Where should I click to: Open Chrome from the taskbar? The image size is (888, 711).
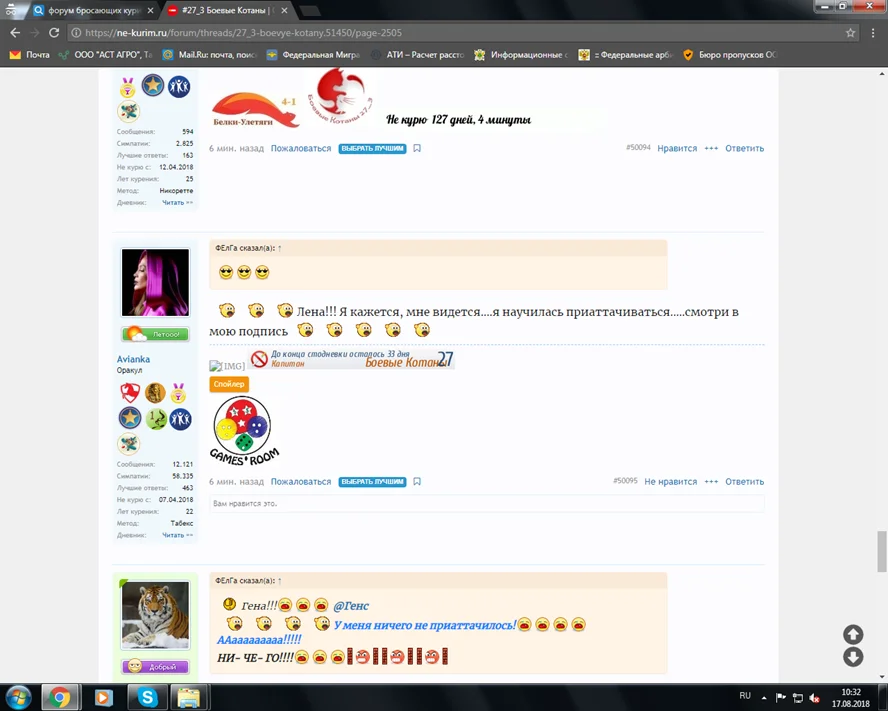[59, 697]
